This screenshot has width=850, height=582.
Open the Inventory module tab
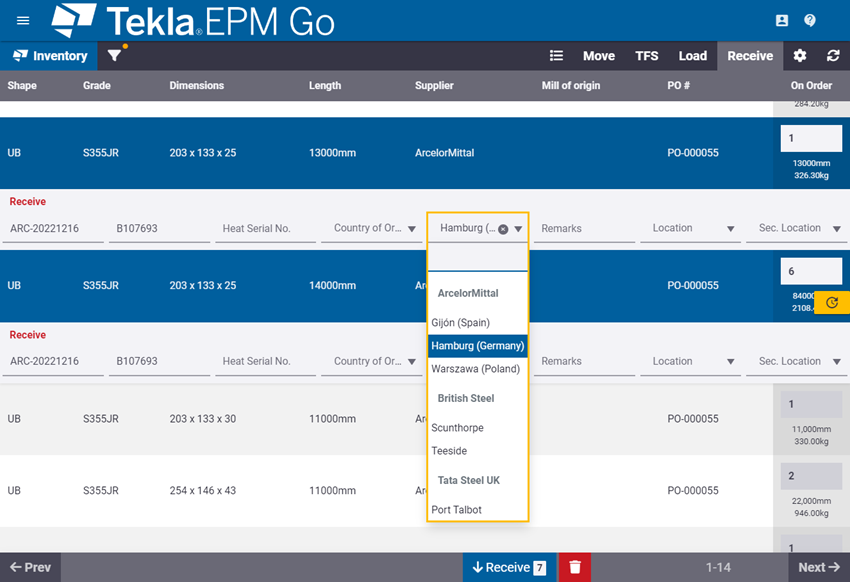click(x=49, y=56)
